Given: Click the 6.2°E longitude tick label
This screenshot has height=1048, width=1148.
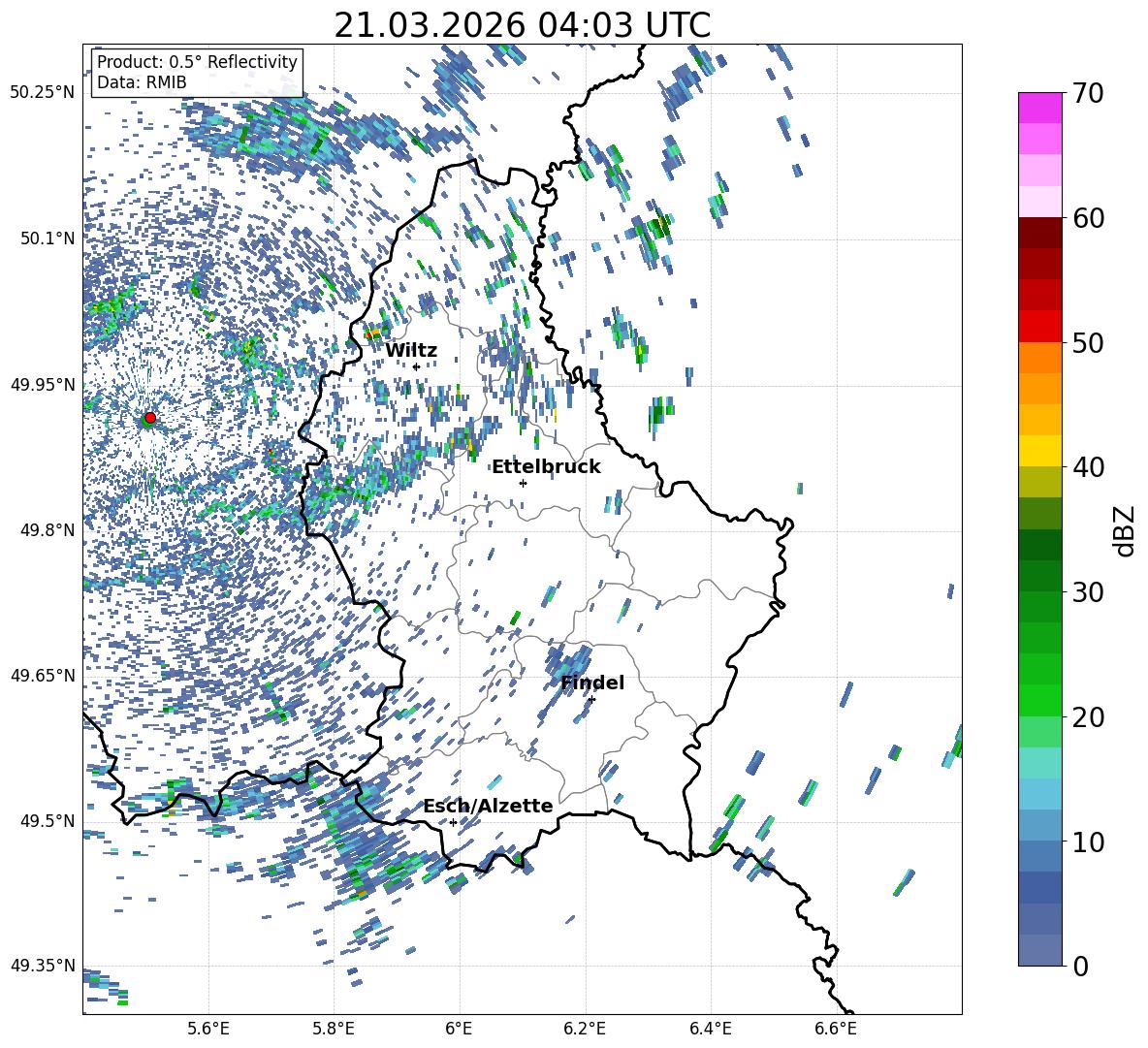Looking at the screenshot, I should coord(585,1027).
